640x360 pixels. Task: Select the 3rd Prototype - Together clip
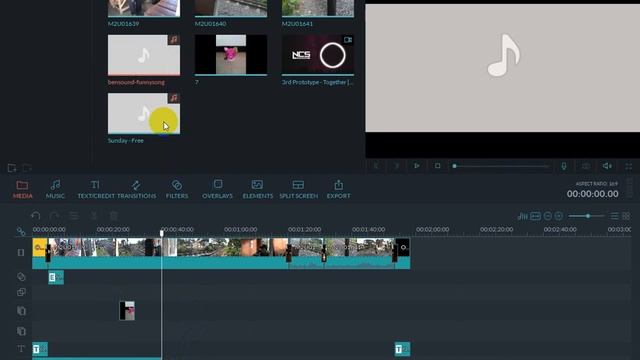318,55
